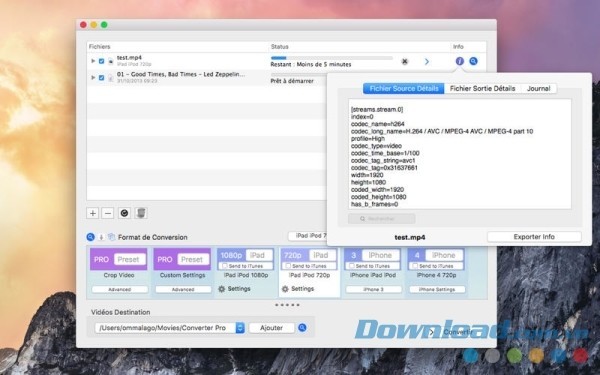Click the plus add file button

(x=93, y=213)
